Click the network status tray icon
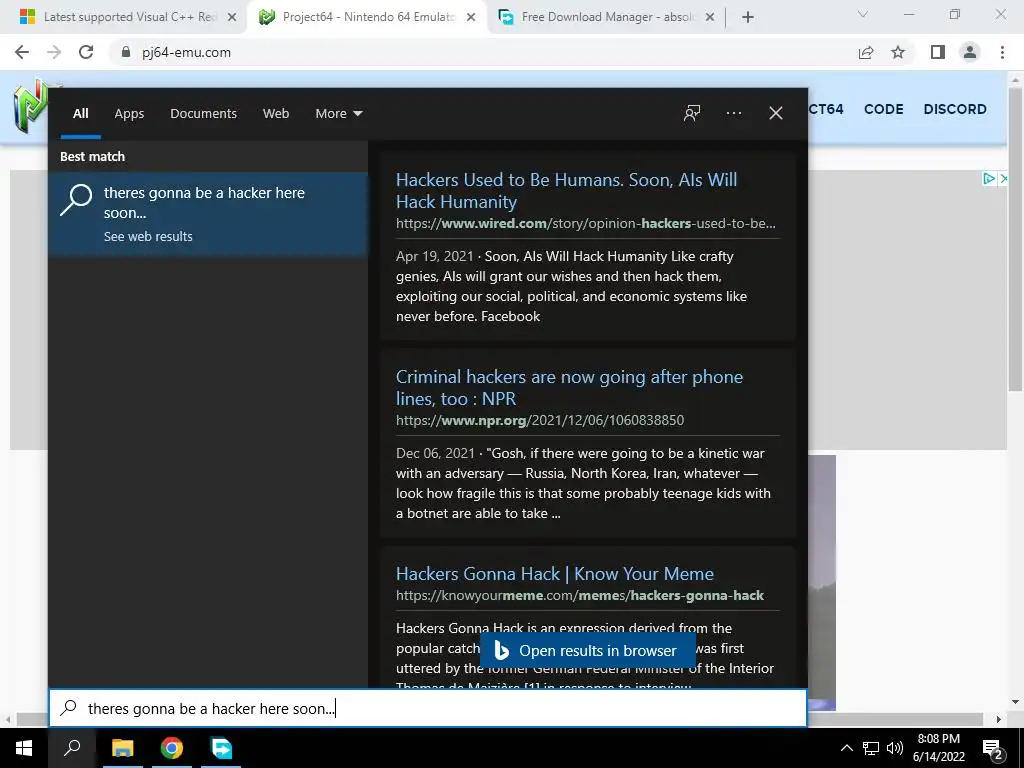This screenshot has width=1024, height=768. (x=871, y=748)
